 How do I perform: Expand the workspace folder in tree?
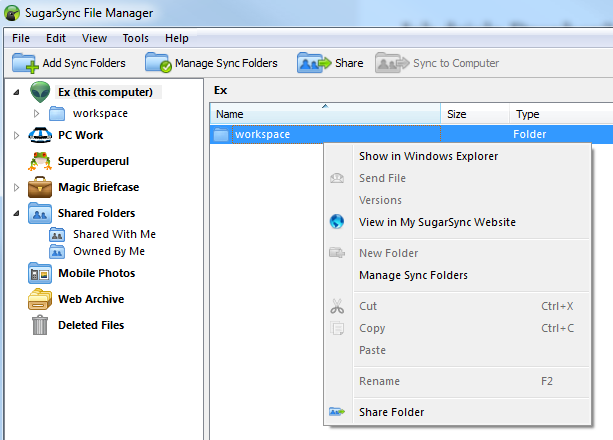pyautogui.click(x=36, y=113)
